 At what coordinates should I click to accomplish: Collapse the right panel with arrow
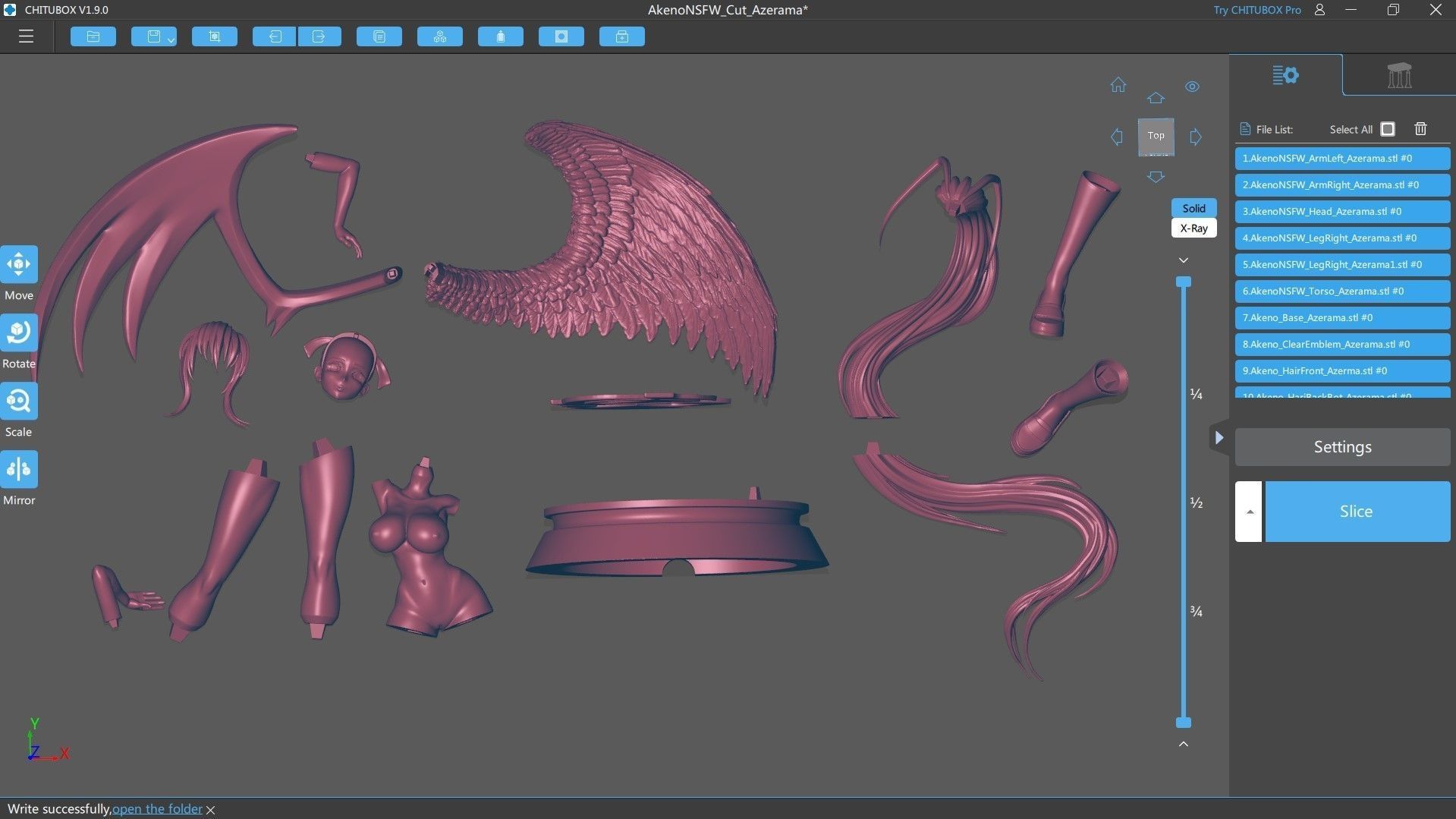pos(1219,438)
